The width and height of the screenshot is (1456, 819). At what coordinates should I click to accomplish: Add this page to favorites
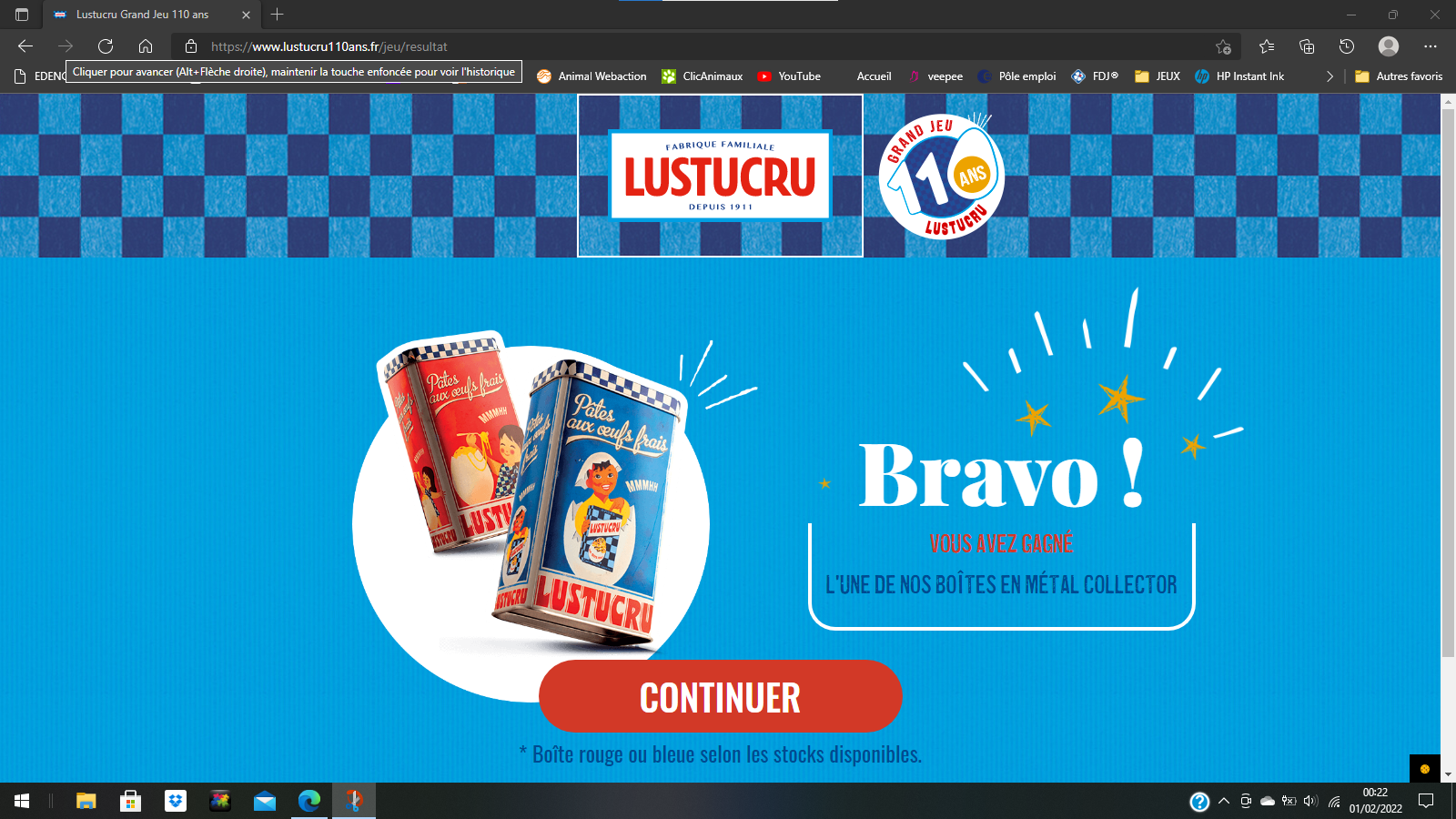(x=1223, y=46)
